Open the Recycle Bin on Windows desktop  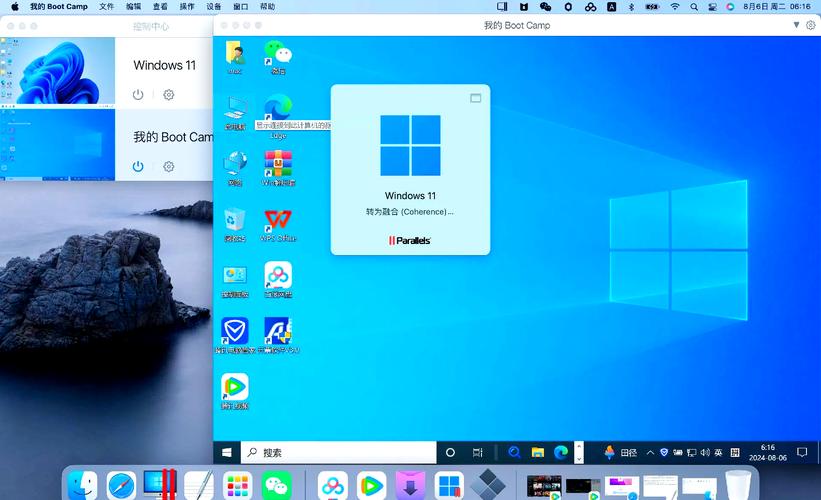[235, 224]
